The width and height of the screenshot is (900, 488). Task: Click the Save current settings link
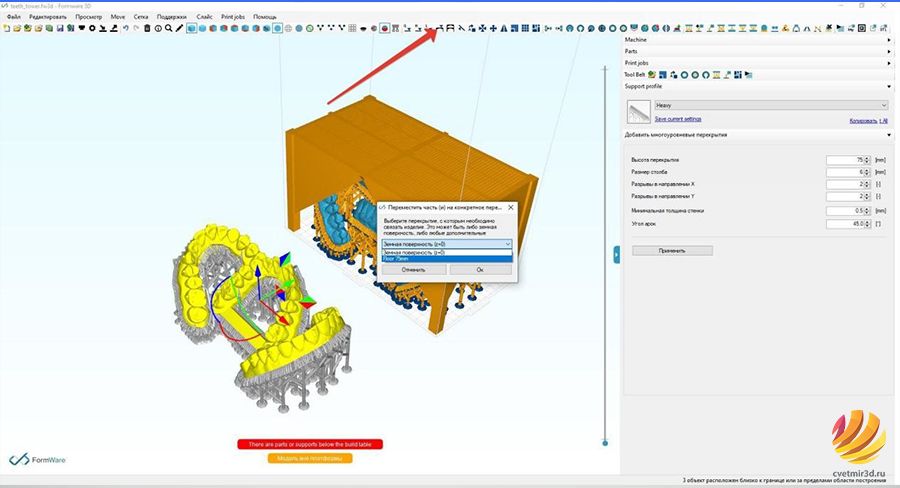tap(678, 119)
